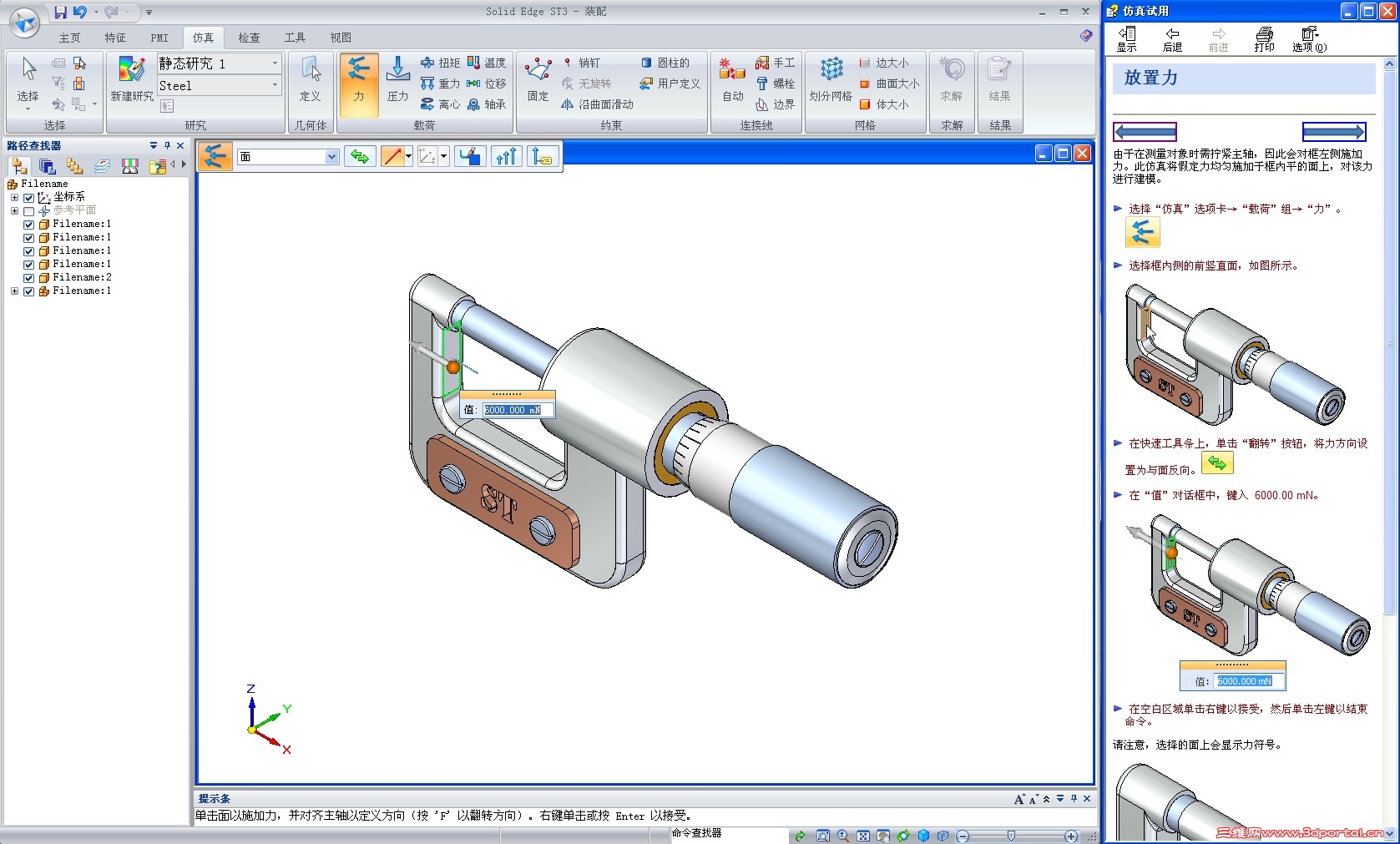Toggle the coordinate system (坐标系) checkbox

pos(29,198)
